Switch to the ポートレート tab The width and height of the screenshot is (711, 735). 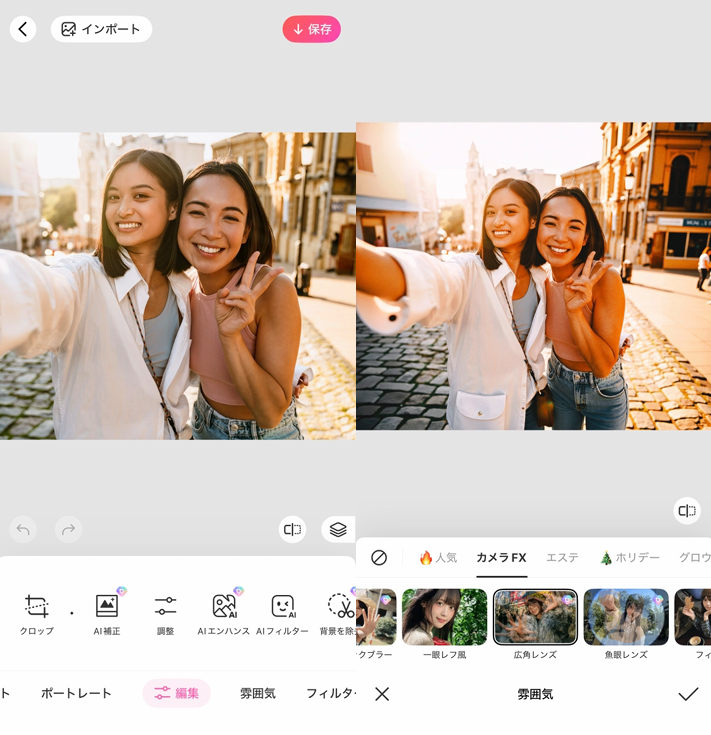point(76,693)
